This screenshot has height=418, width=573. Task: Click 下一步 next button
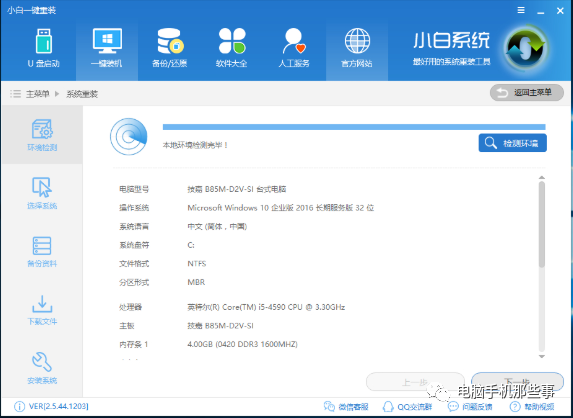517,381
